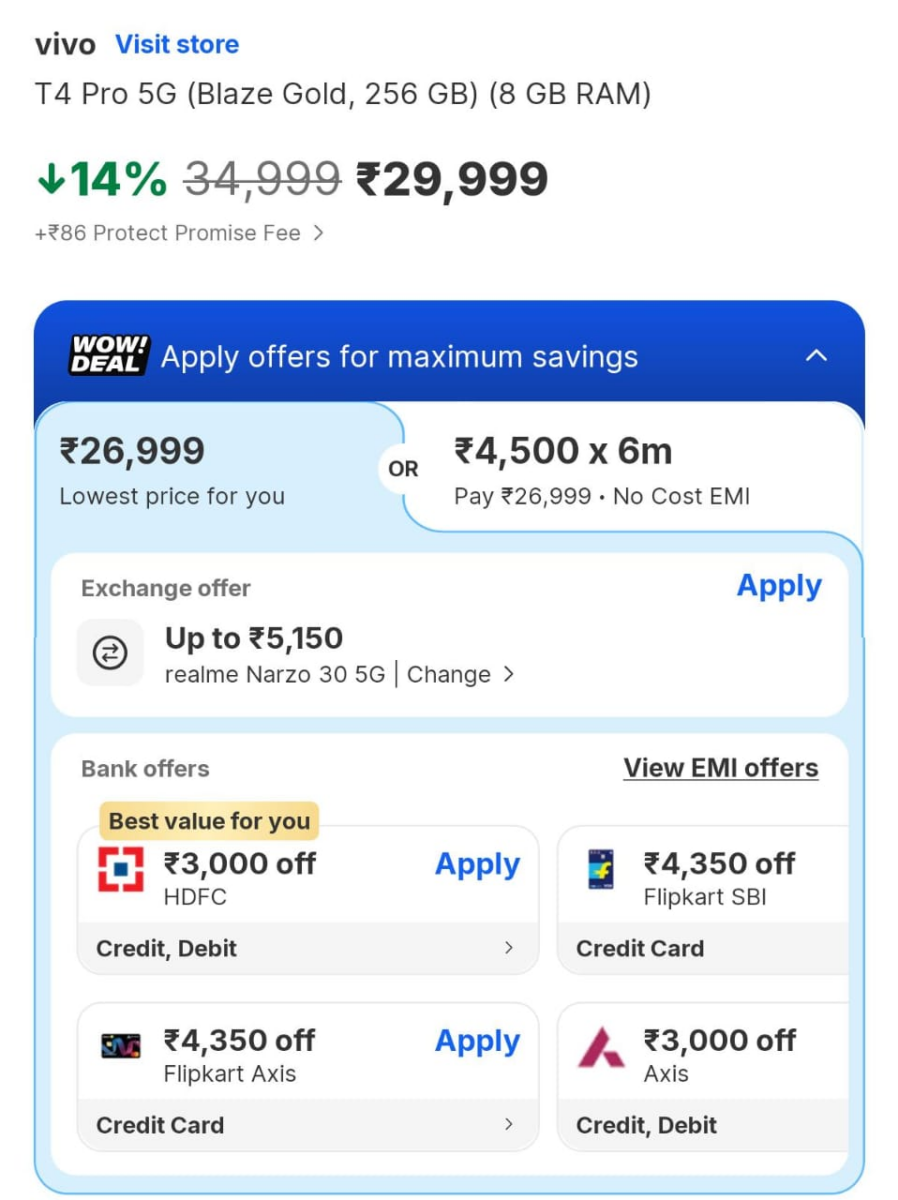This screenshot has width=898, height=1200.
Task: Open the Visit store link
Action: [x=177, y=43]
